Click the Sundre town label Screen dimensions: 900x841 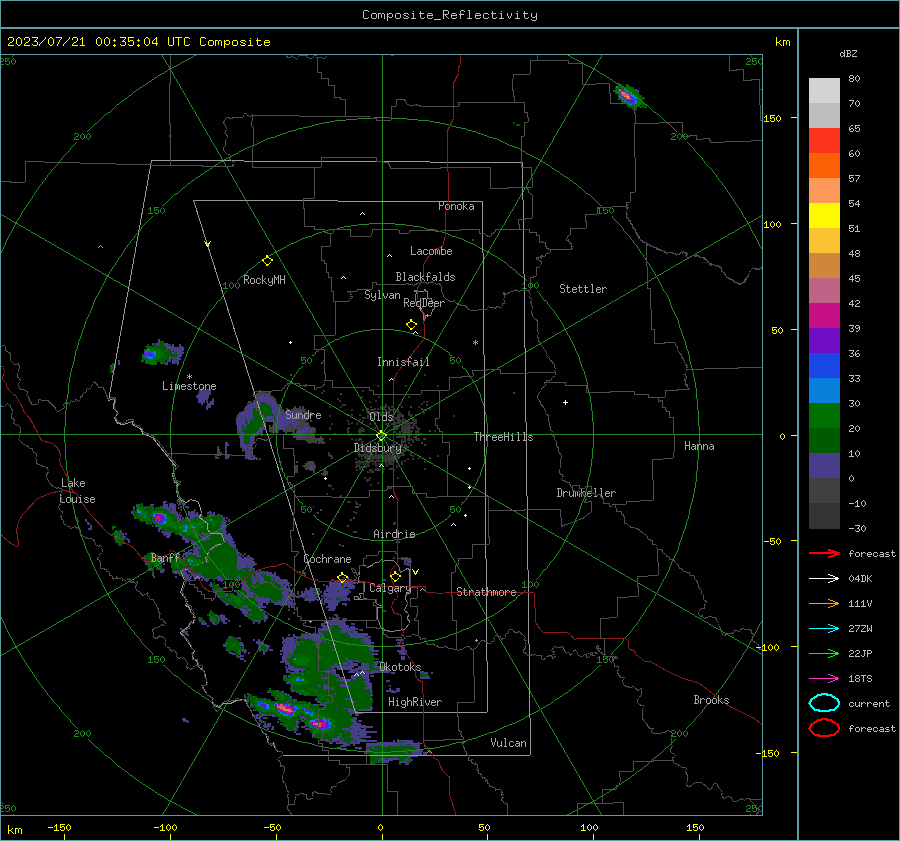[x=303, y=415]
